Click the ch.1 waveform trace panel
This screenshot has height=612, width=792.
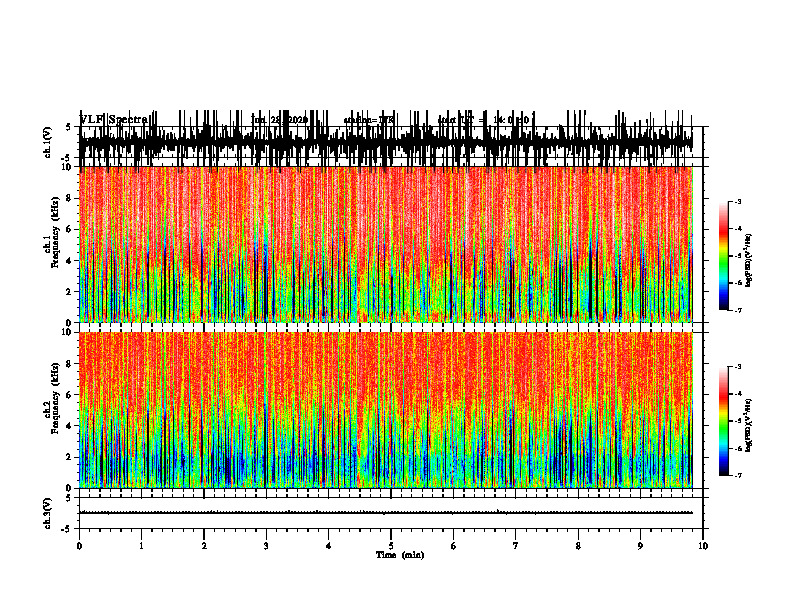pyautogui.click(x=390, y=142)
